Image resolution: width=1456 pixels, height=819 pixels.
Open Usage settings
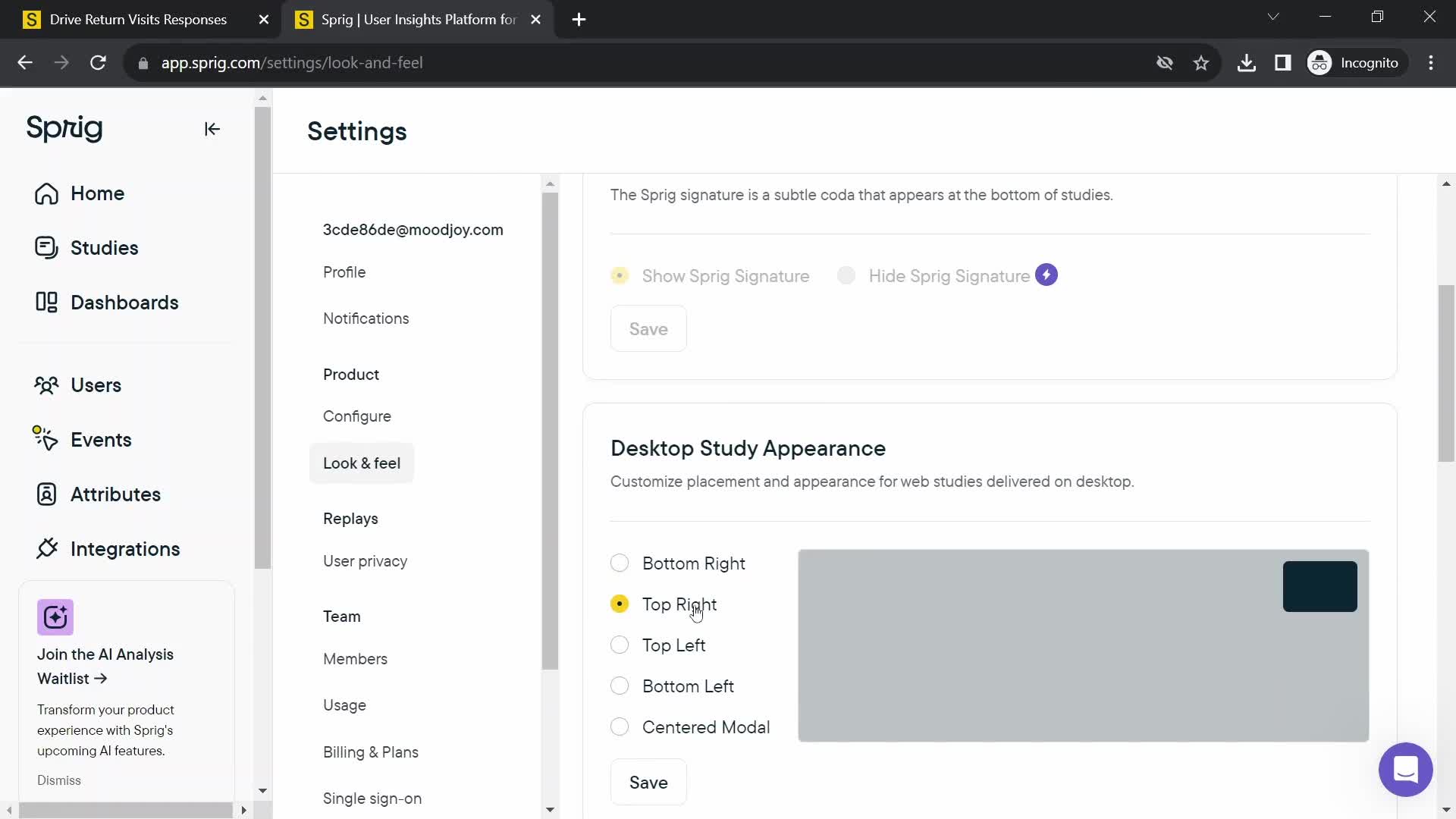[344, 705]
